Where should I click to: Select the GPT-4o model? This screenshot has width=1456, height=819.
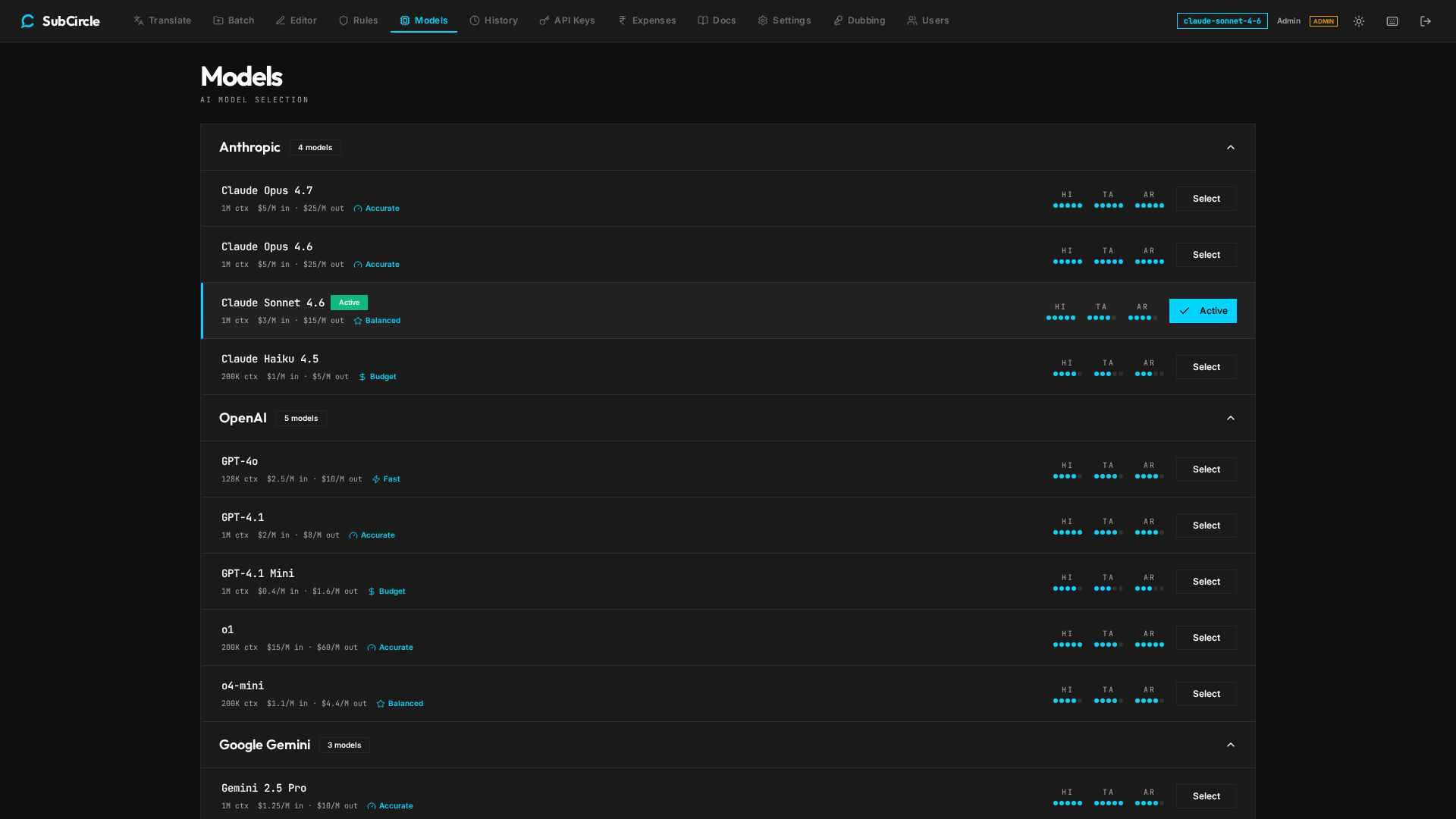1207,469
